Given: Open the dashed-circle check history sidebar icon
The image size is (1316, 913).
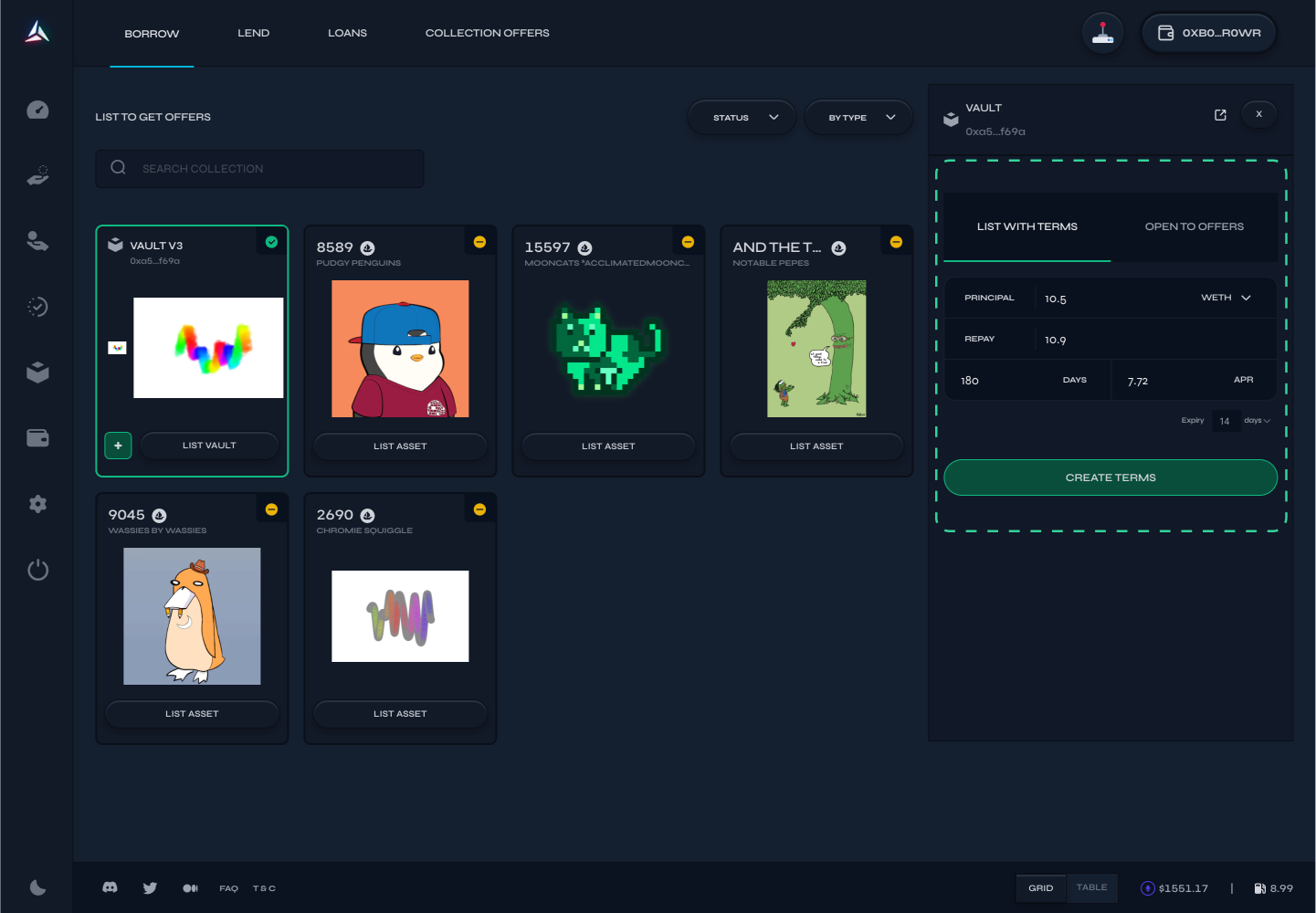Looking at the screenshot, I should (37, 307).
